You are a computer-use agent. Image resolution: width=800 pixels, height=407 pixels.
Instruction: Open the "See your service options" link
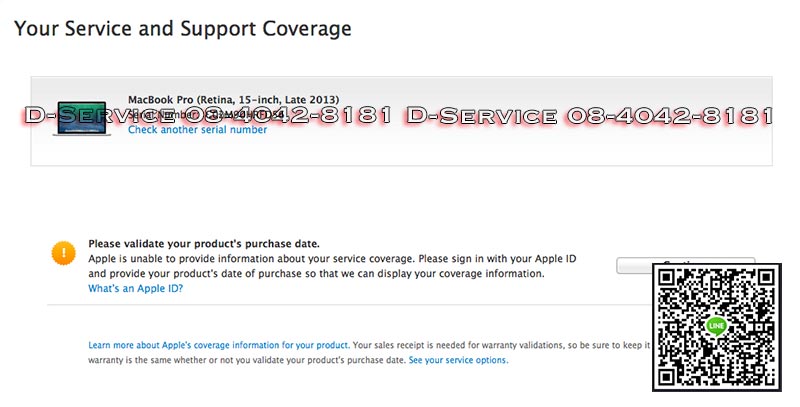point(457,360)
